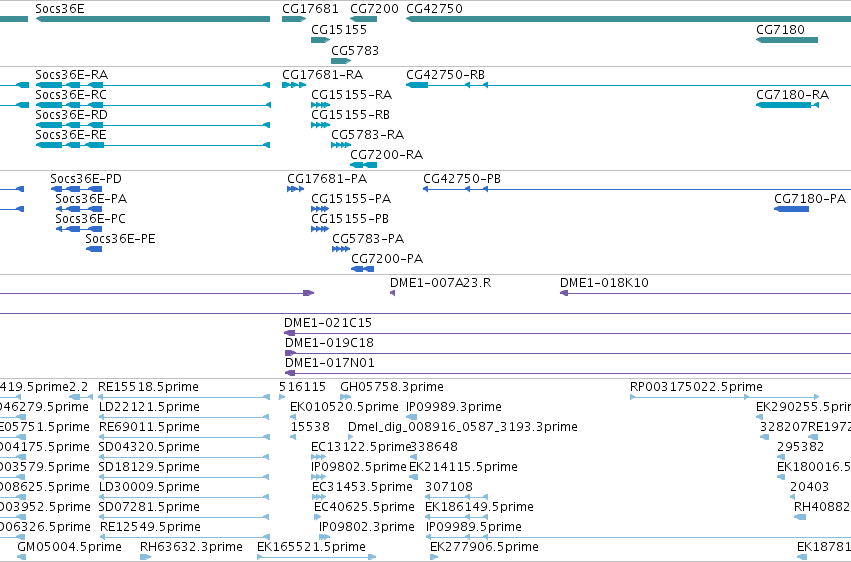Select the CG7200 gene feature

click(x=364, y=19)
